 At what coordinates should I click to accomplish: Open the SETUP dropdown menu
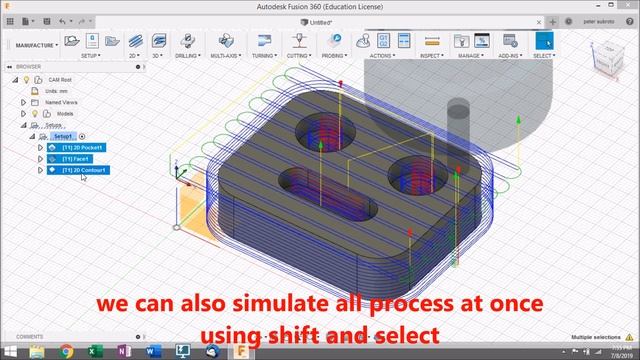(x=91, y=56)
